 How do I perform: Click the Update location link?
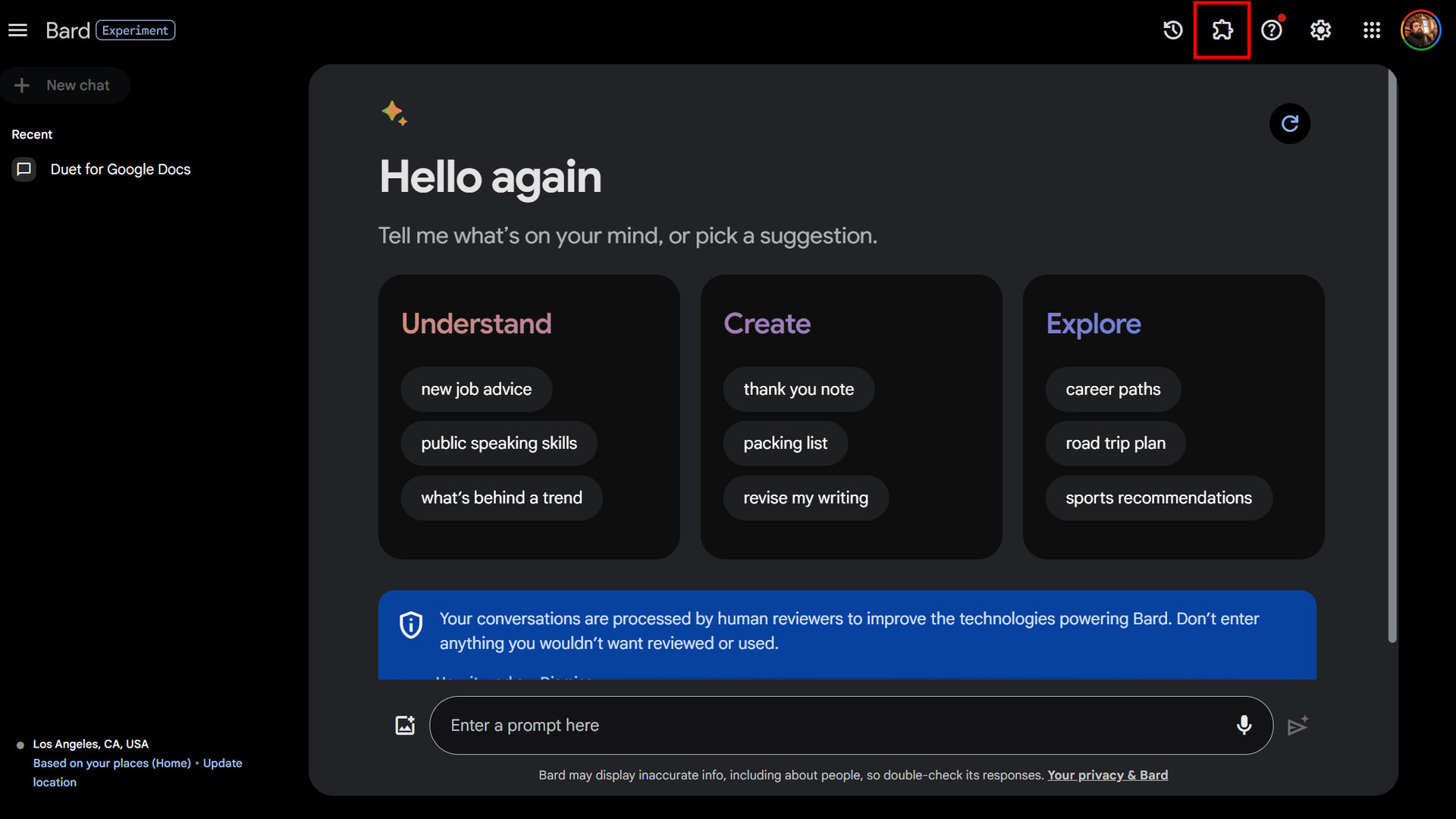tap(222, 764)
